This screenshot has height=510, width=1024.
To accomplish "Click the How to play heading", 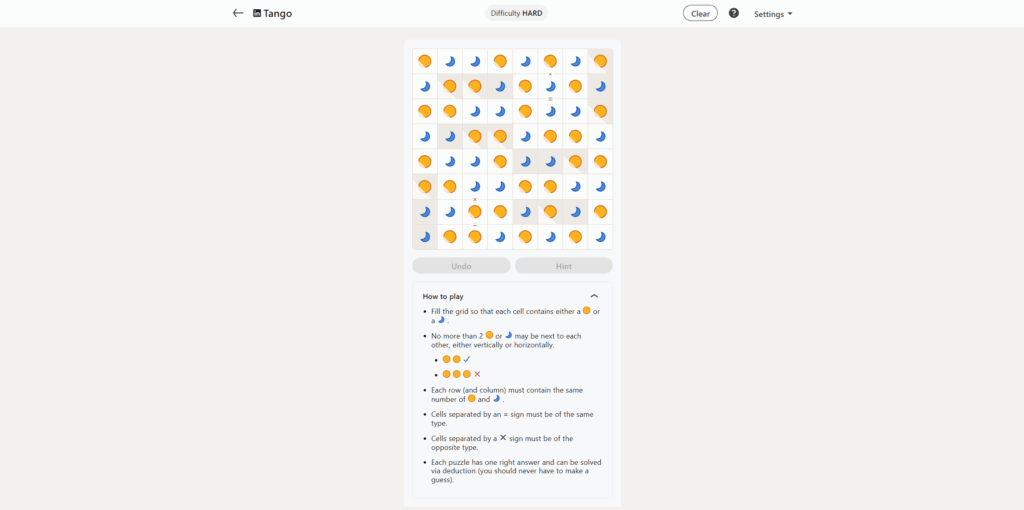I will pos(443,296).
